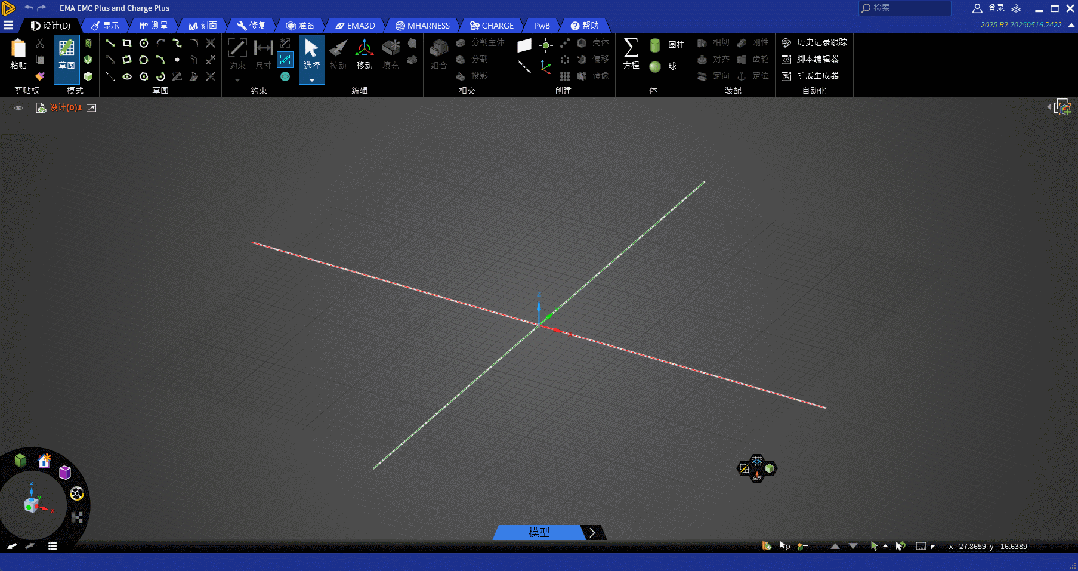
Task: Click the user account icon
Action: pos(977,8)
